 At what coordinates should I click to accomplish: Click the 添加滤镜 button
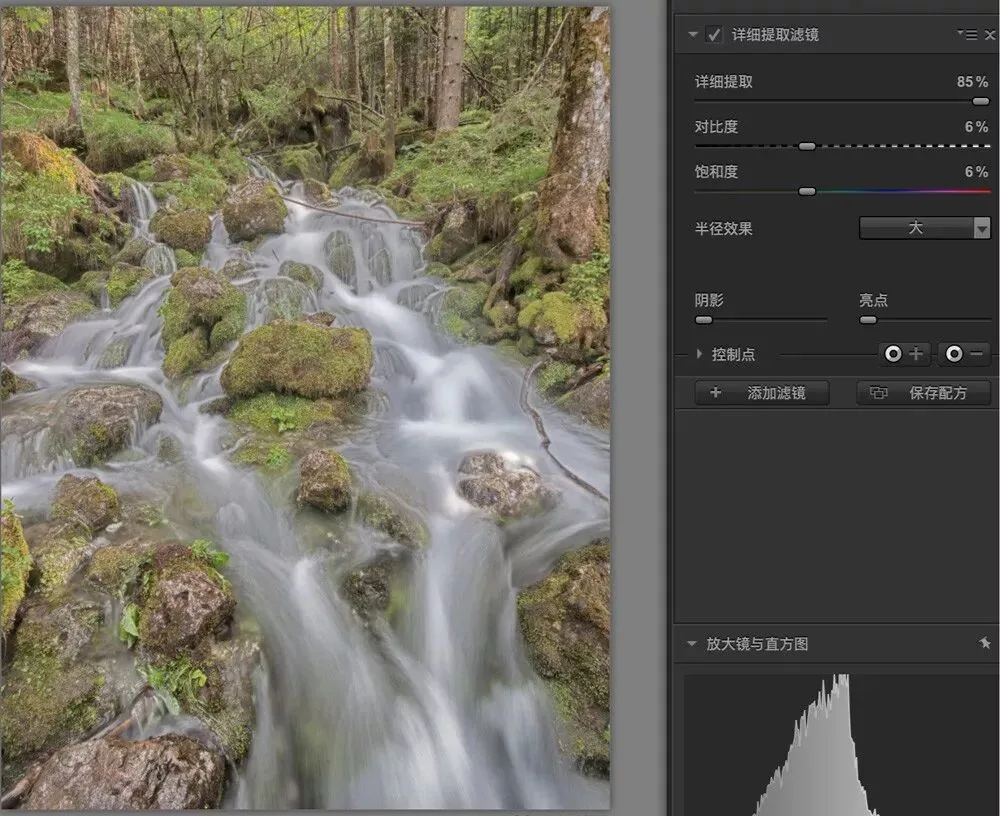coord(762,393)
